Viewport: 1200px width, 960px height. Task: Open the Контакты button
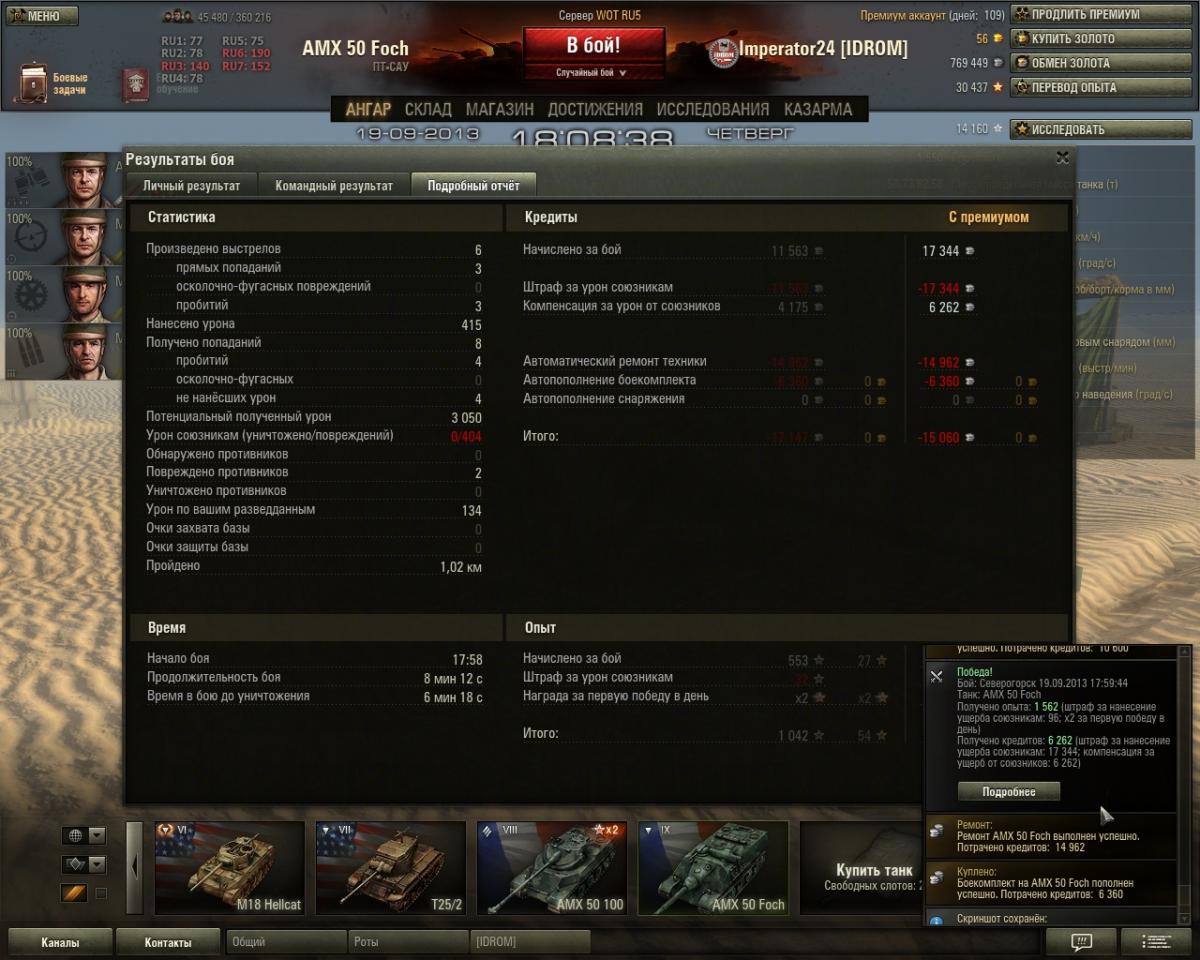167,942
